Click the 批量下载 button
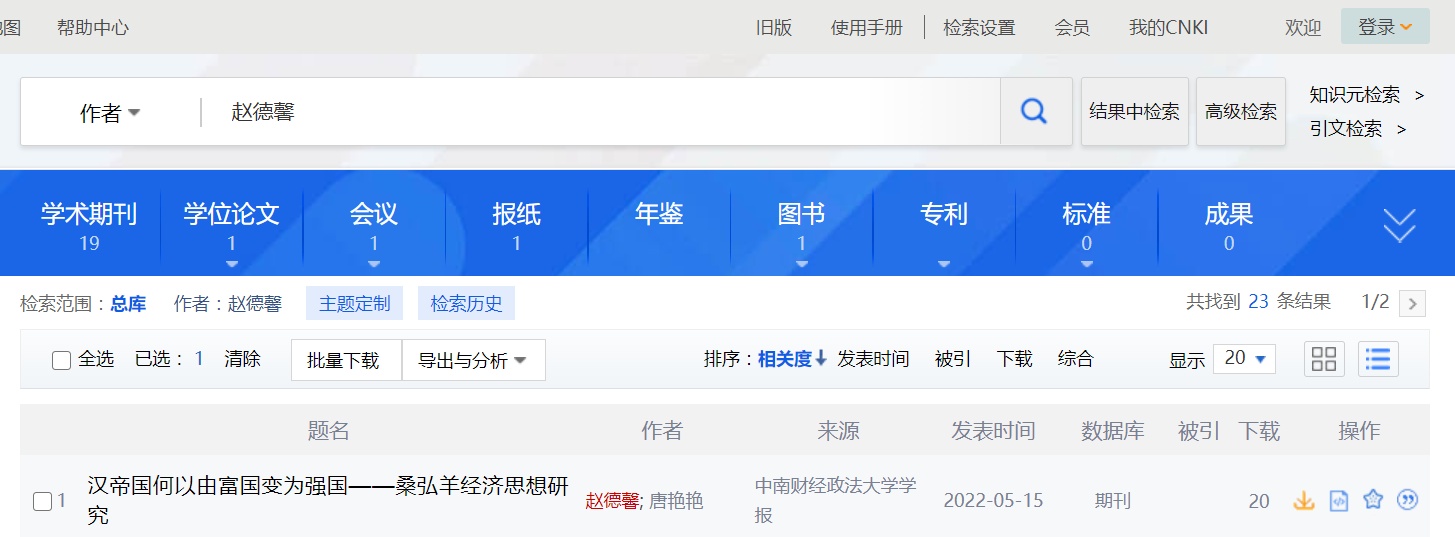This screenshot has height=537, width=1455. click(x=343, y=360)
